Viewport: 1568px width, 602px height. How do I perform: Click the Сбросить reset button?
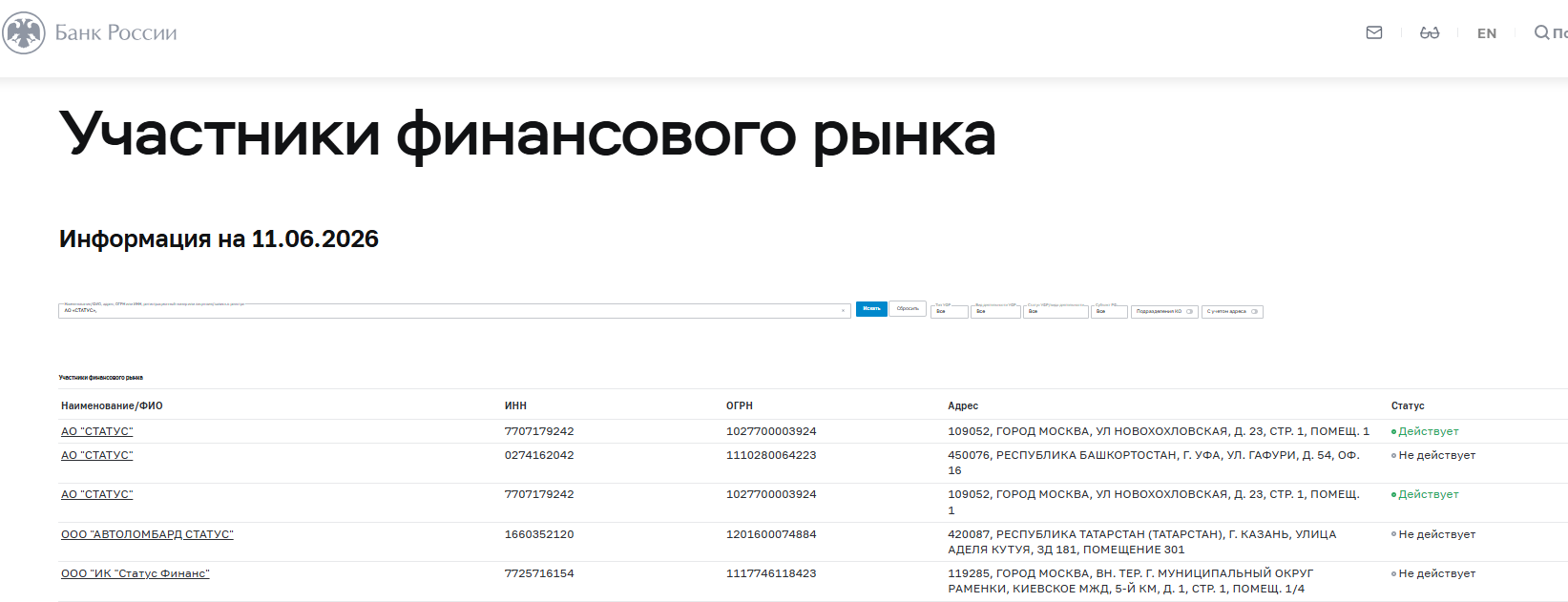pyautogui.click(x=908, y=309)
